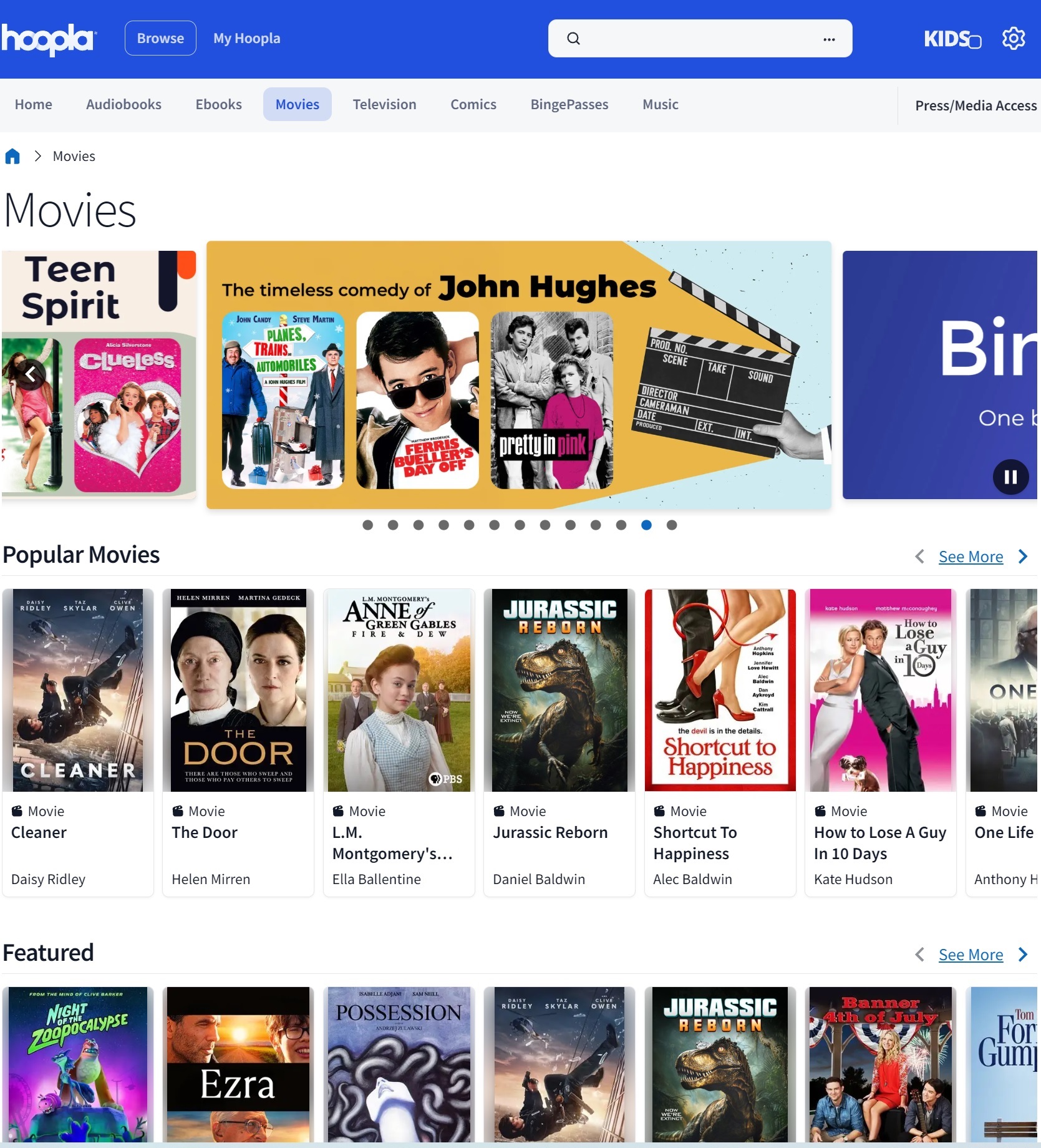Open the Jurassic Reborn movie poster
The width and height of the screenshot is (1041, 1148).
pos(559,690)
